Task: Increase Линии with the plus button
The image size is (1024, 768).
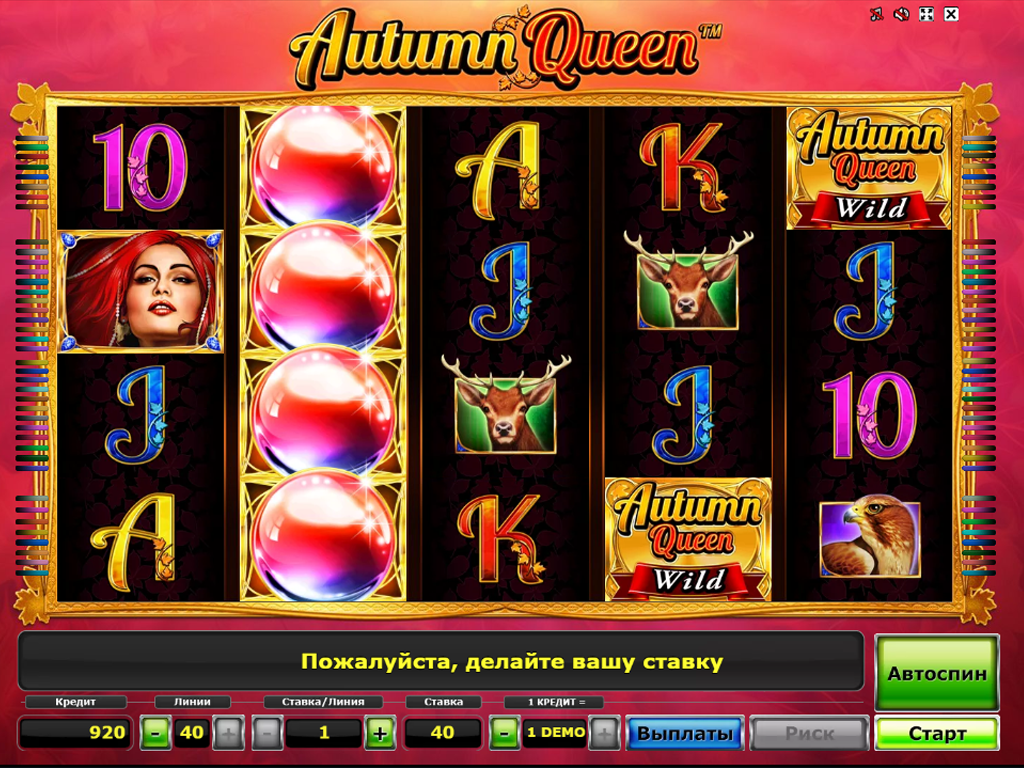Action: coord(229,733)
